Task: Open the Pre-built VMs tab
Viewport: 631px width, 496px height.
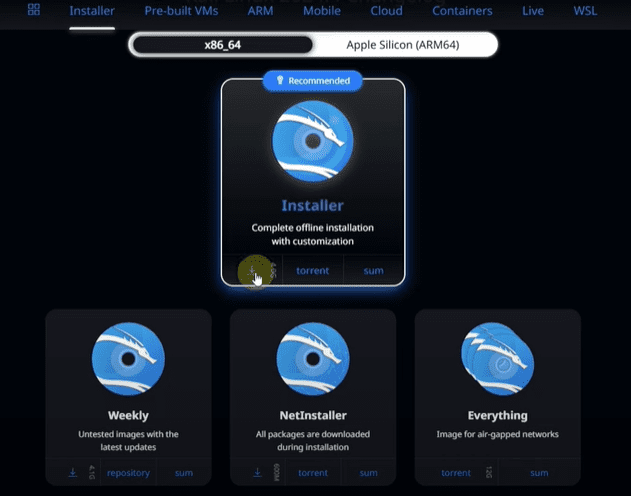Action: [181, 11]
